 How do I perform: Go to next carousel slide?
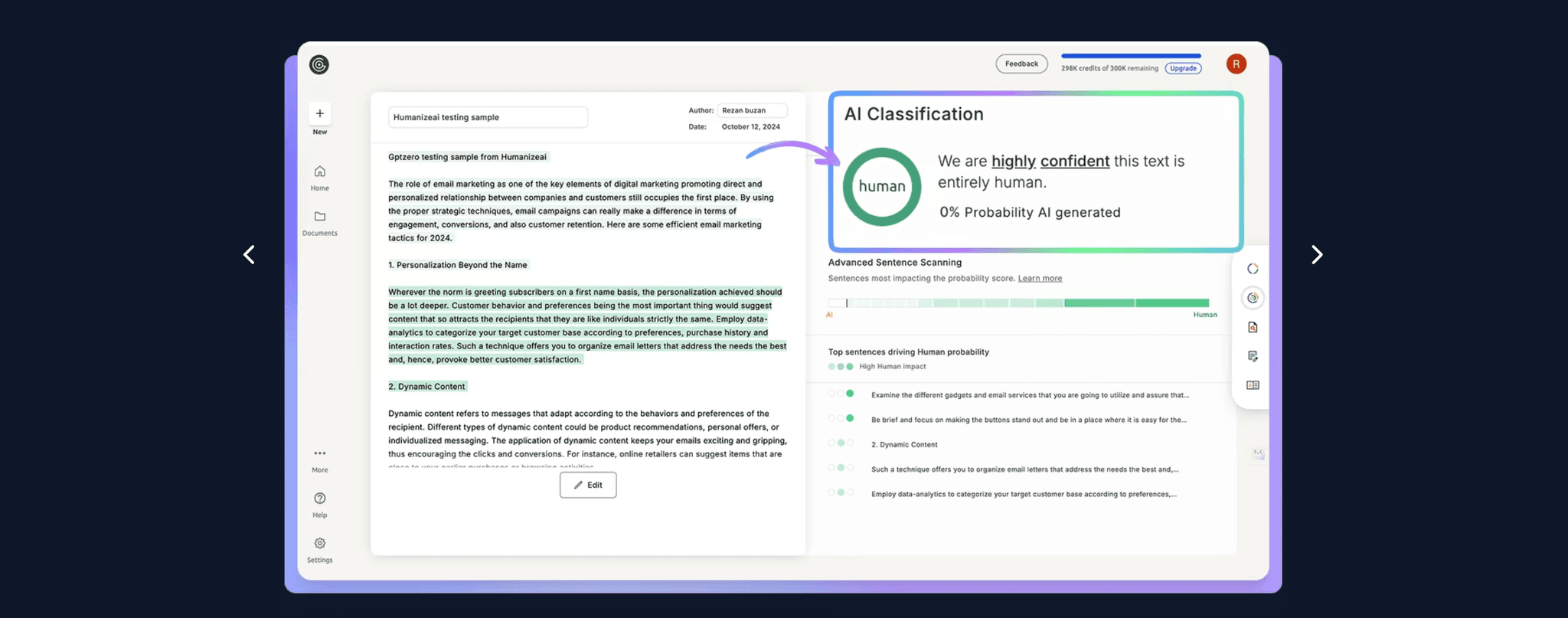pyautogui.click(x=1316, y=255)
